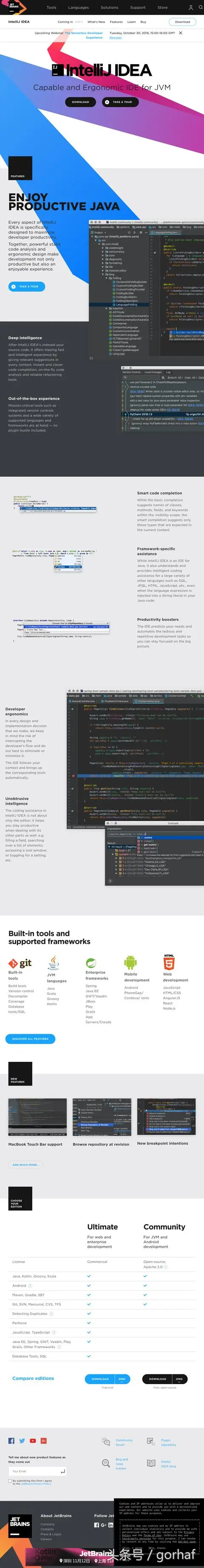
Task: Click the help icon beside Apache 2.0
Action: [166, 1267]
